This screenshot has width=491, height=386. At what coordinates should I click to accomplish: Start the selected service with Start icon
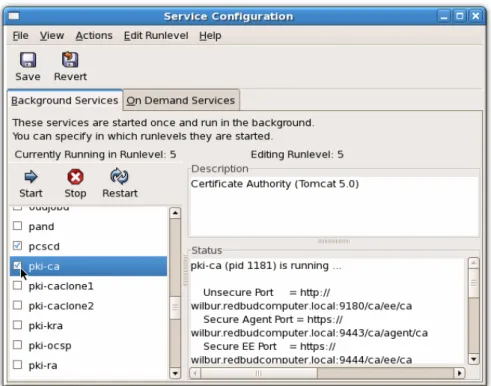coord(31,177)
